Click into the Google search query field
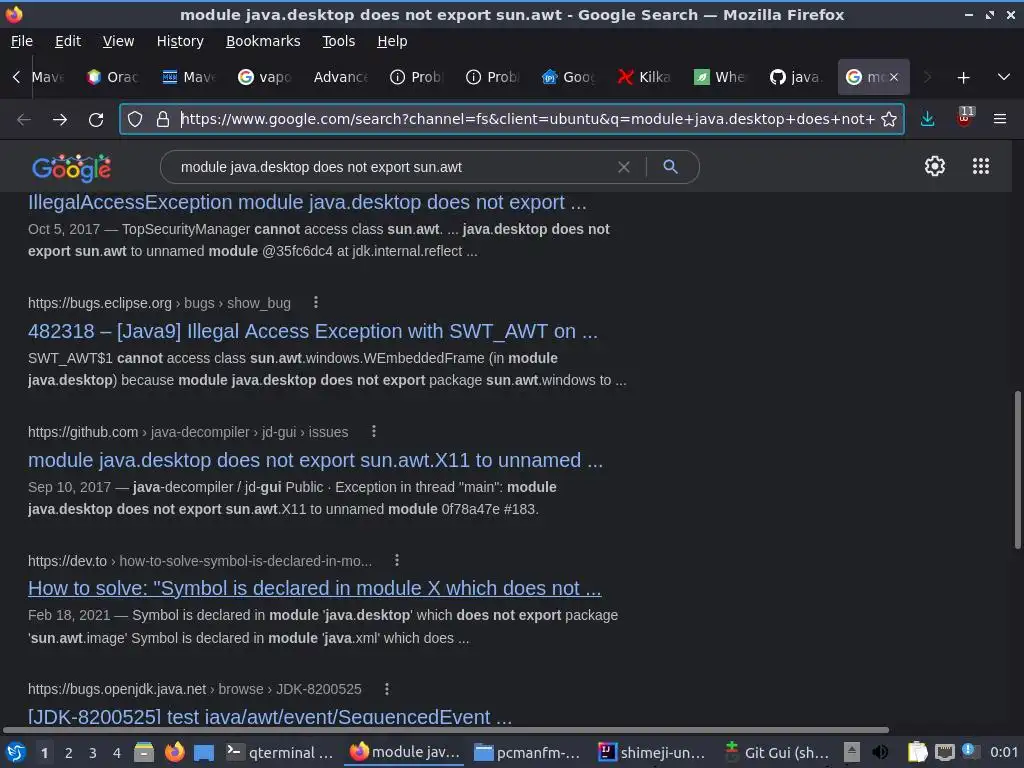1024x768 pixels. pos(392,167)
